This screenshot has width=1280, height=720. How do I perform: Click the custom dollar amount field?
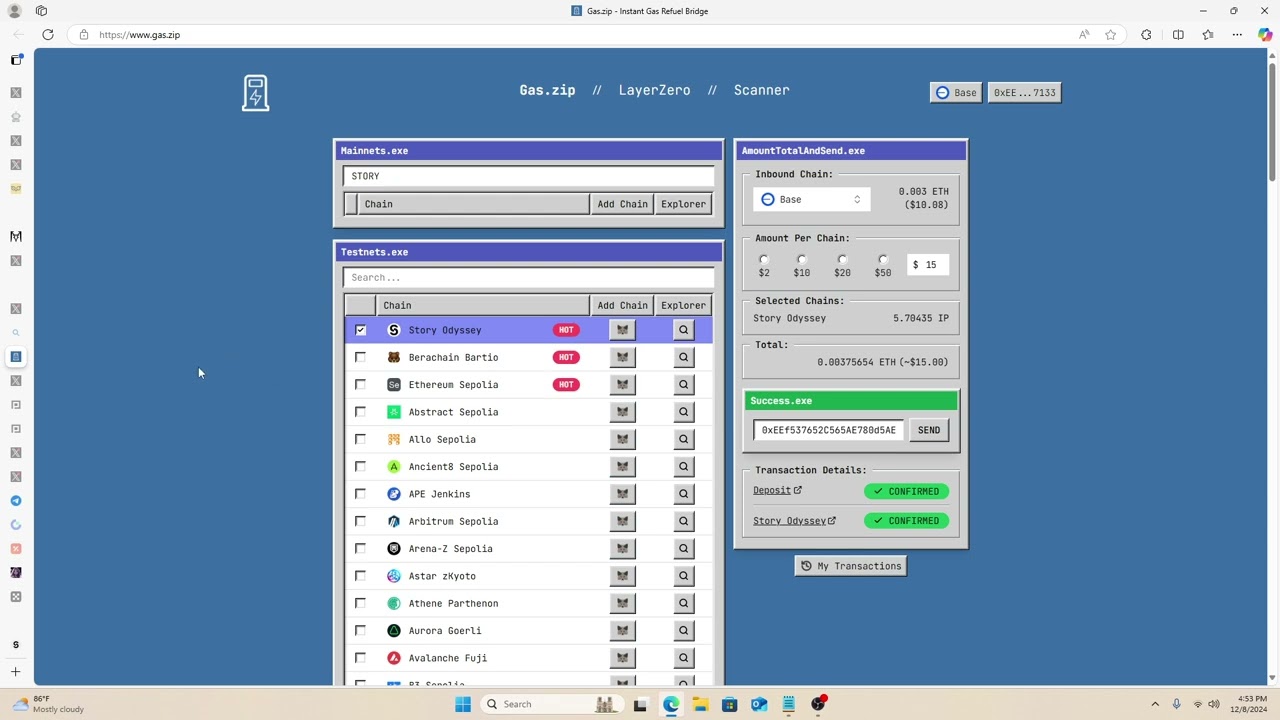tap(928, 265)
